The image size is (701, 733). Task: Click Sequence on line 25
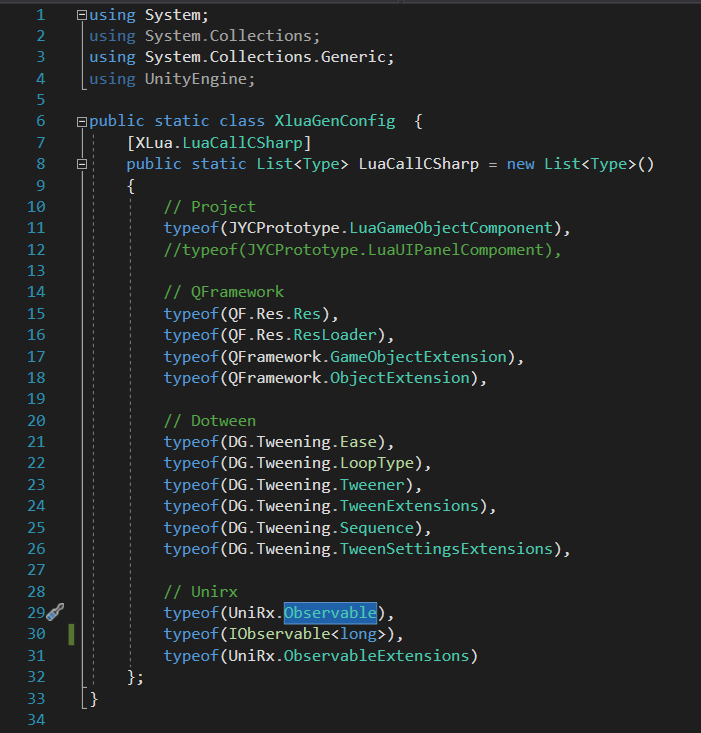[377, 528]
